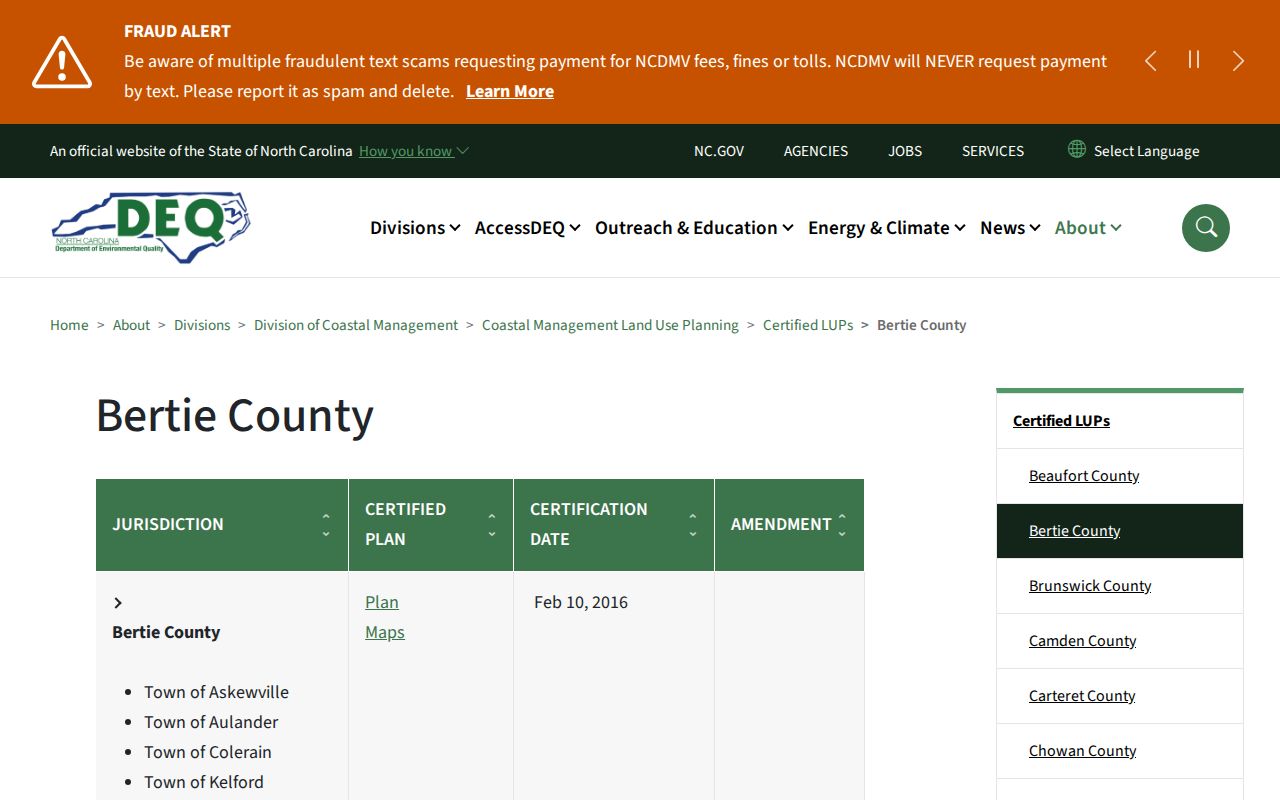Expand the News menu

tap(1010, 228)
